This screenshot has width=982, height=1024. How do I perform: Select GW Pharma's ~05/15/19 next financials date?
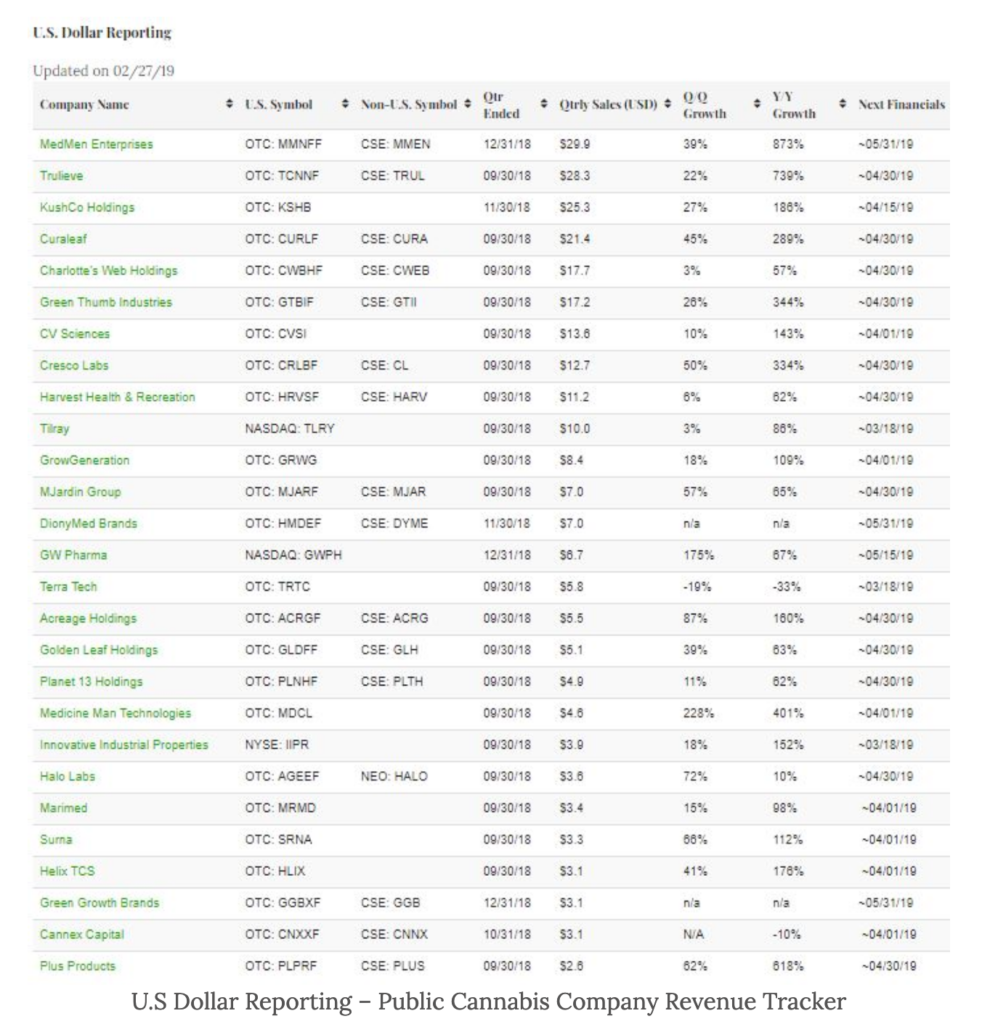[x=885, y=555]
